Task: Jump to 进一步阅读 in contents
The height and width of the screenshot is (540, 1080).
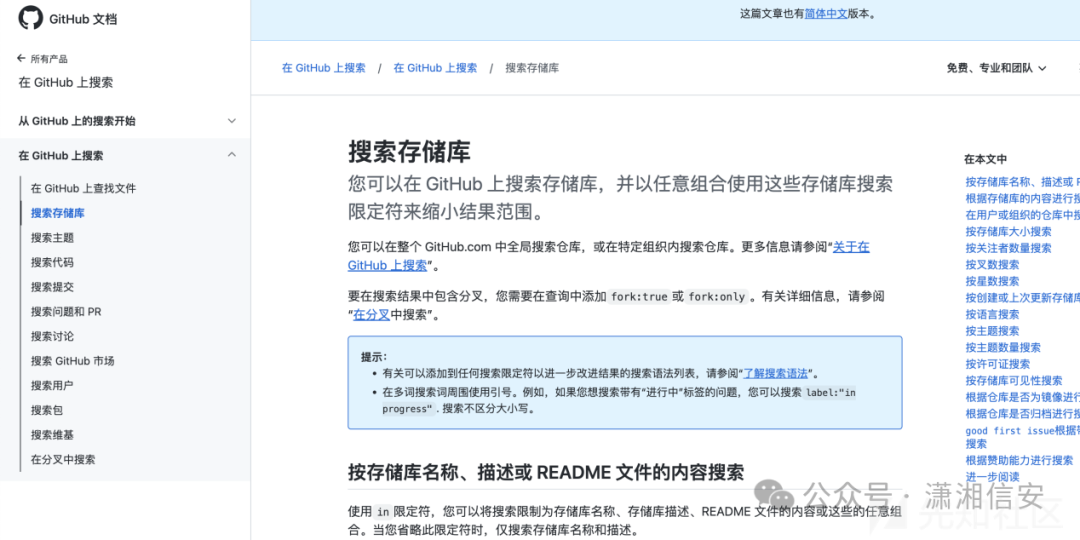Action: (993, 477)
